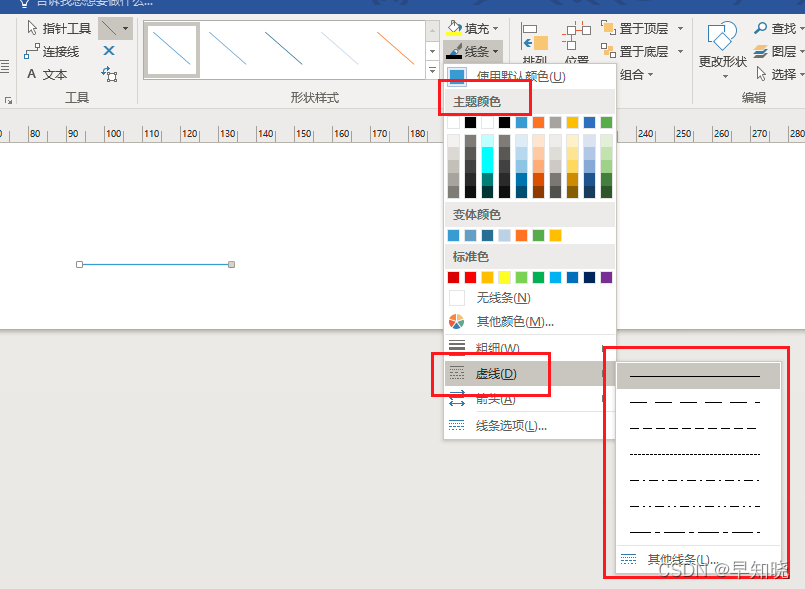Pick the standard purple color swatch
805x589 pixels.
point(606,277)
